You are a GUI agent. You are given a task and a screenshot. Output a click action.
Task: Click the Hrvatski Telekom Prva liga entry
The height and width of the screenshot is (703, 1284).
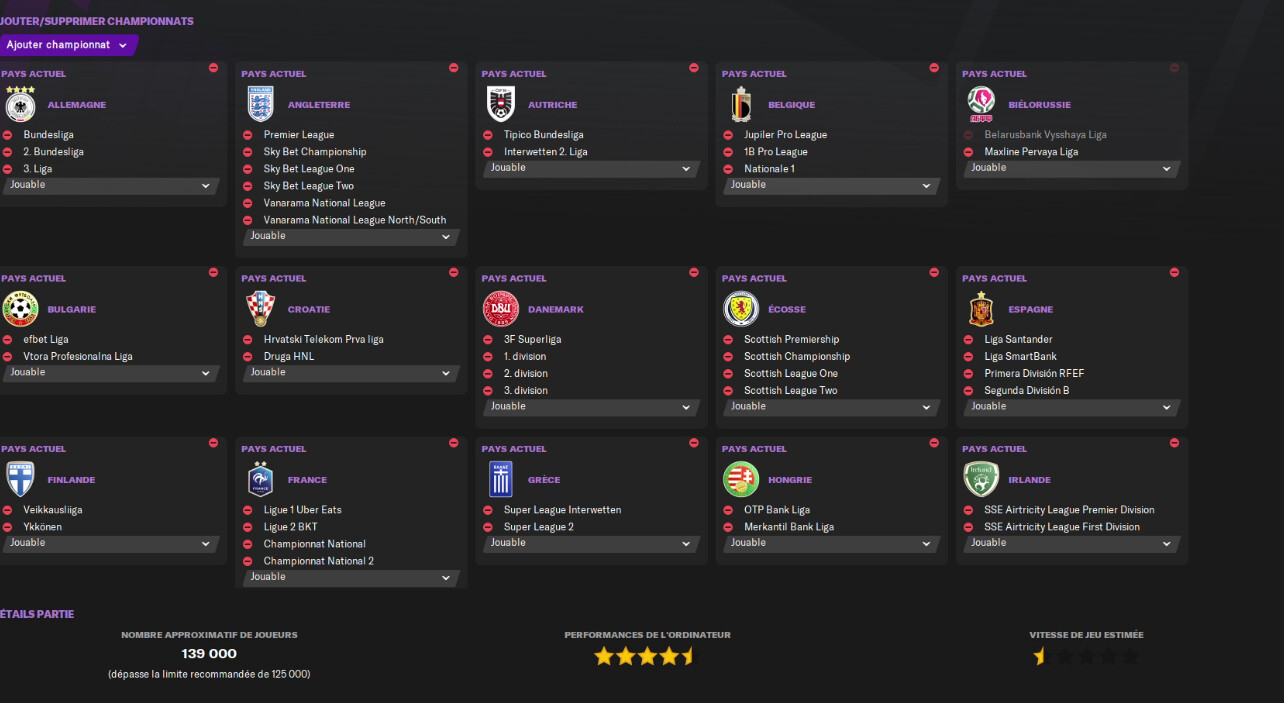[x=324, y=340]
